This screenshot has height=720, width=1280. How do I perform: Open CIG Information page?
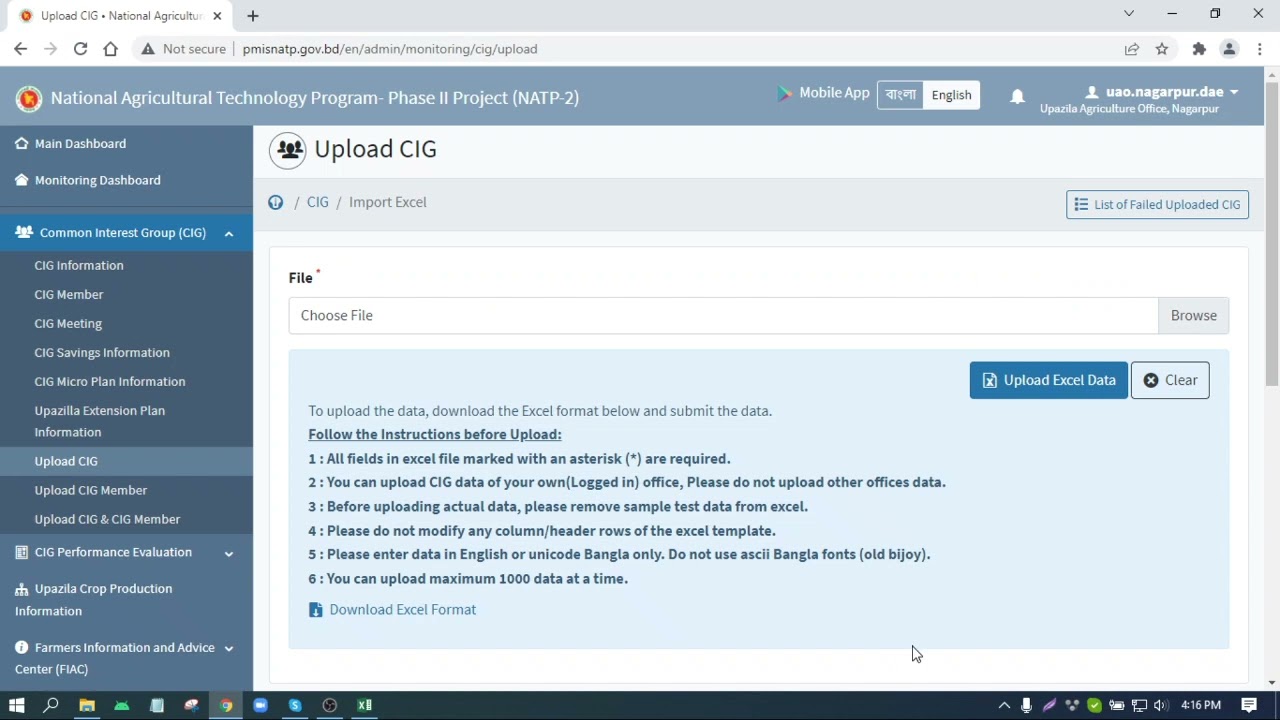79,265
